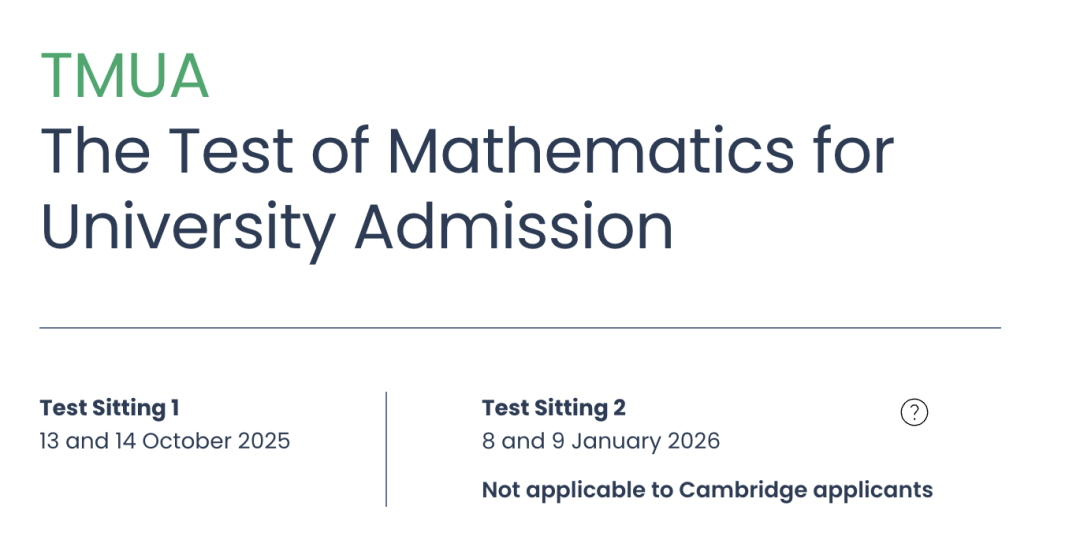Click the word "Admission" in the heading
The height and width of the screenshot is (547, 1080).
515,227
